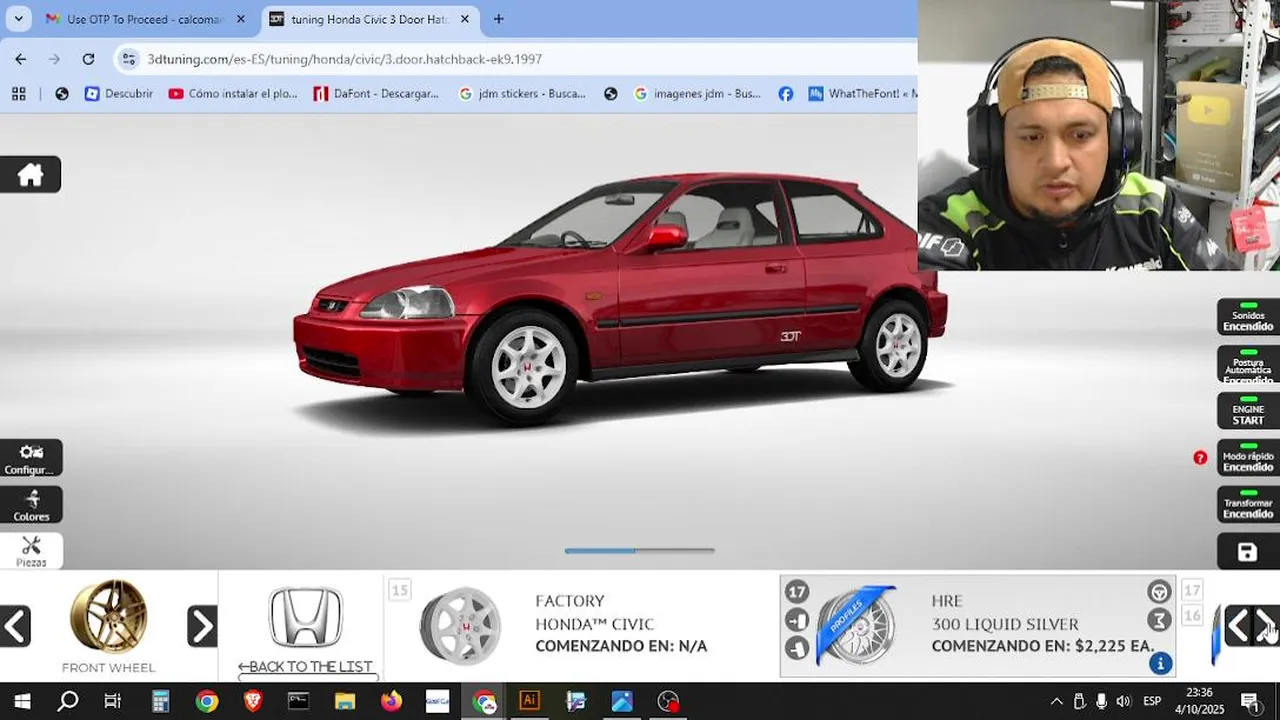Click the size 17 badge on HRE card
Screen dimensions: 1280x720
(797, 592)
